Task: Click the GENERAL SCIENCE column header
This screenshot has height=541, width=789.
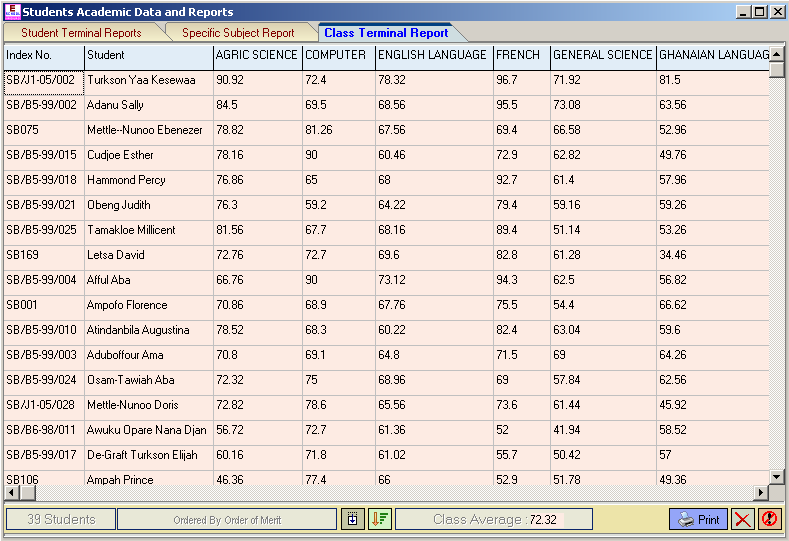Action: tap(603, 56)
